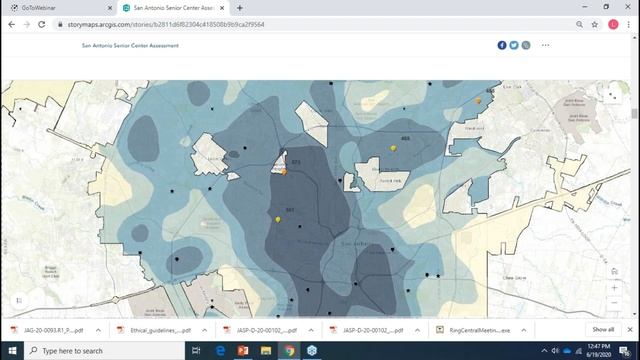Switch to Chrome on the taskbar
The height and width of the screenshot is (360, 640).
pos(289,351)
